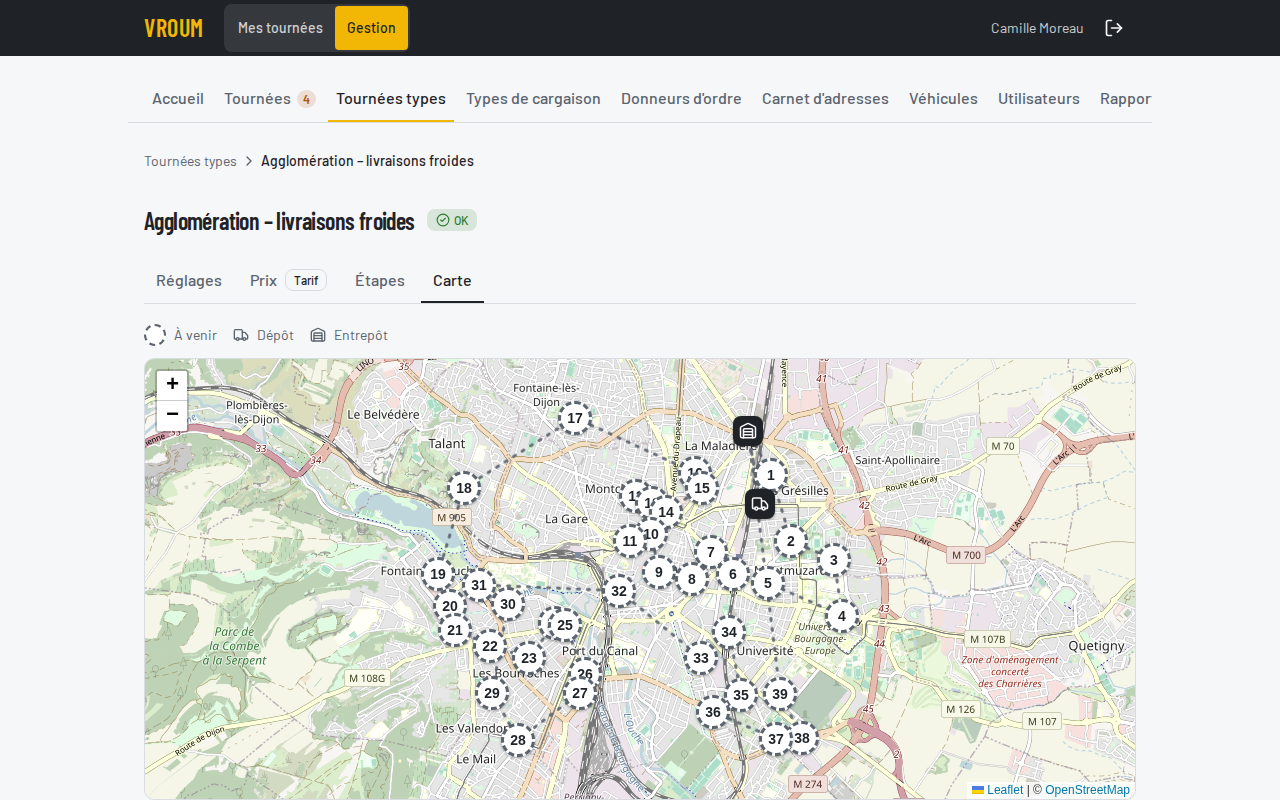Select stop marker 4 on the map

tap(842, 616)
